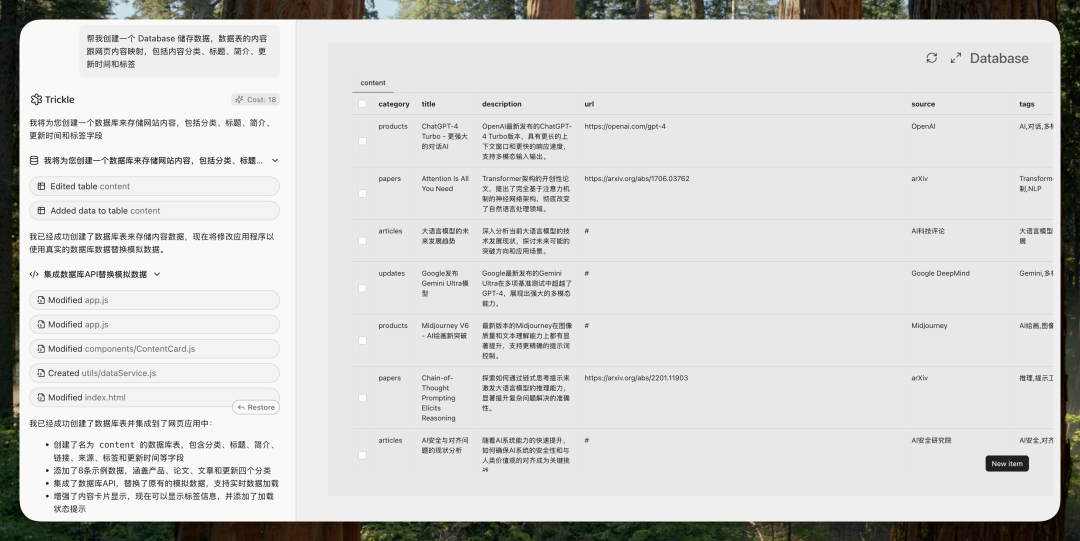The height and width of the screenshot is (541, 1080).
Task: Click the Google DeepMind source cell
Action: [x=940, y=274]
